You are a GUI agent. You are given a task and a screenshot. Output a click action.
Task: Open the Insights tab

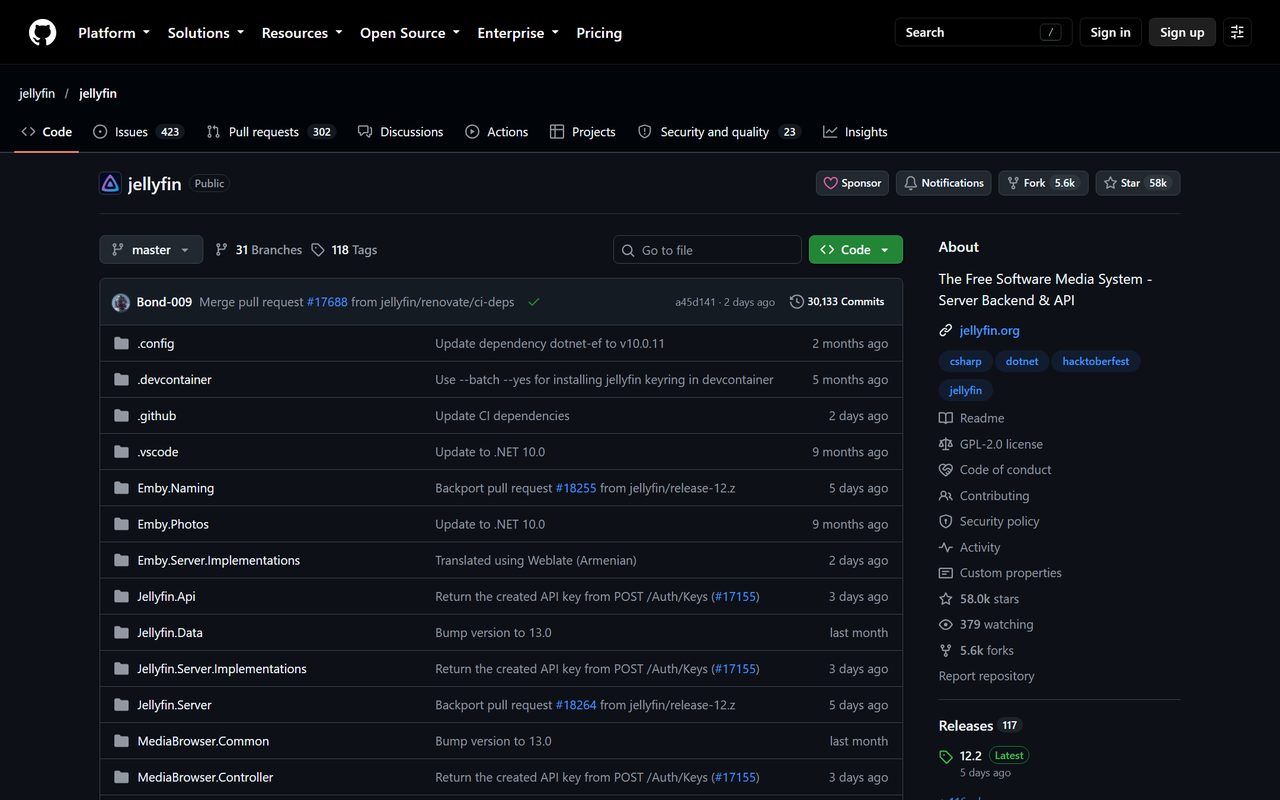(x=855, y=132)
